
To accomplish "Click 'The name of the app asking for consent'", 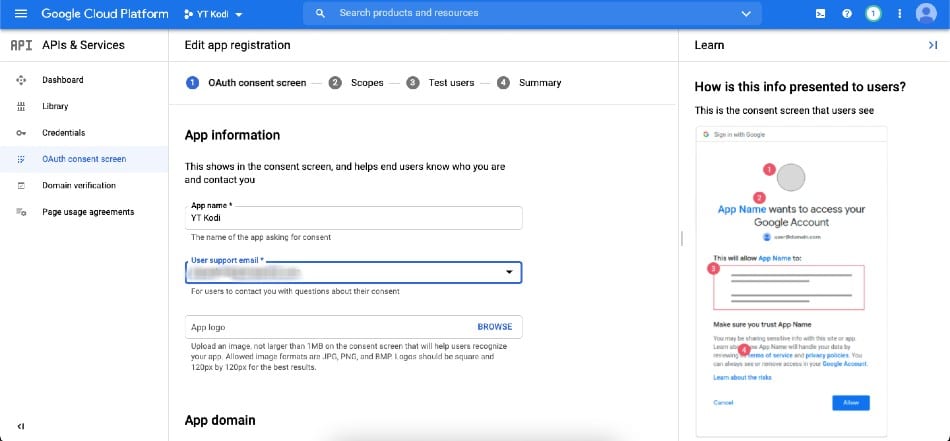I will click(261, 237).
